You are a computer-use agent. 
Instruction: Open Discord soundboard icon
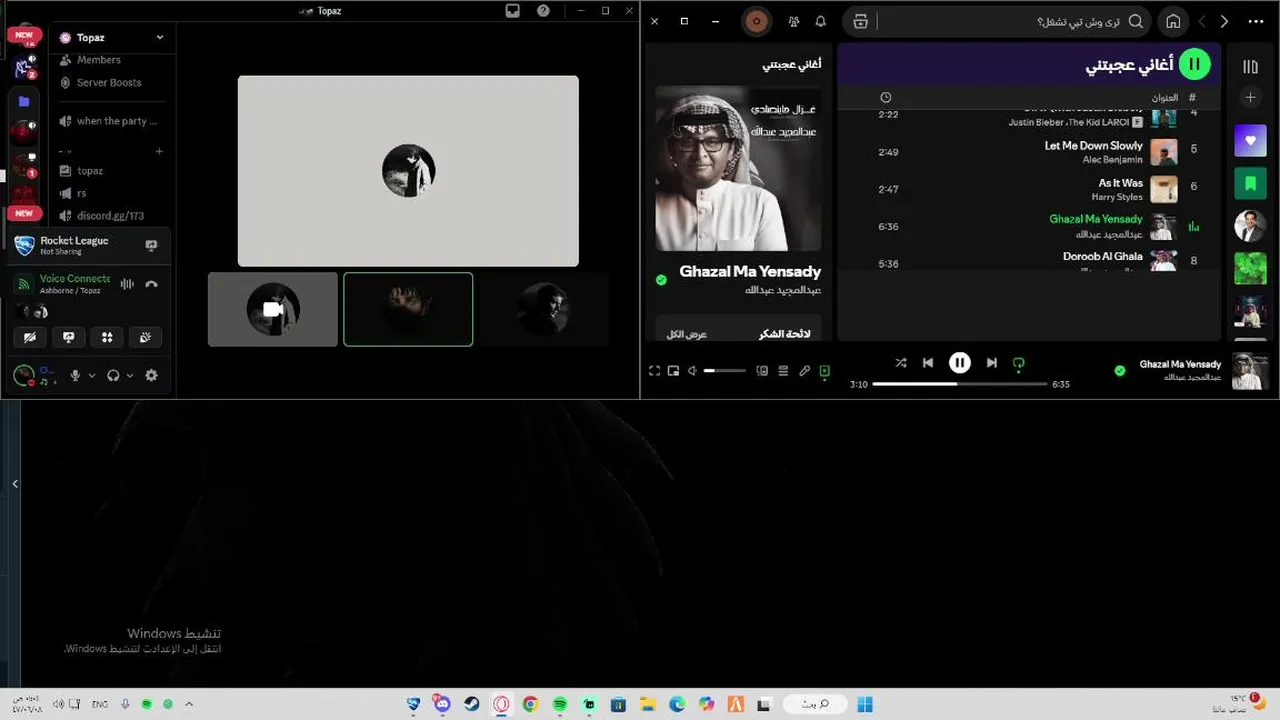[145, 337]
